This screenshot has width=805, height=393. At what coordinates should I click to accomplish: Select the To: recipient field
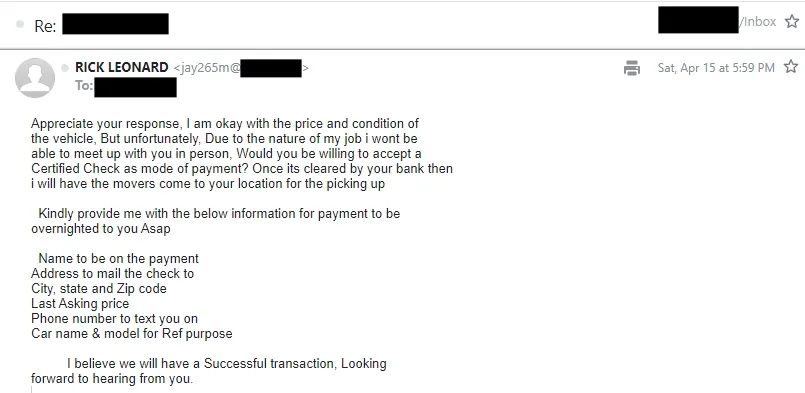click(x=126, y=86)
